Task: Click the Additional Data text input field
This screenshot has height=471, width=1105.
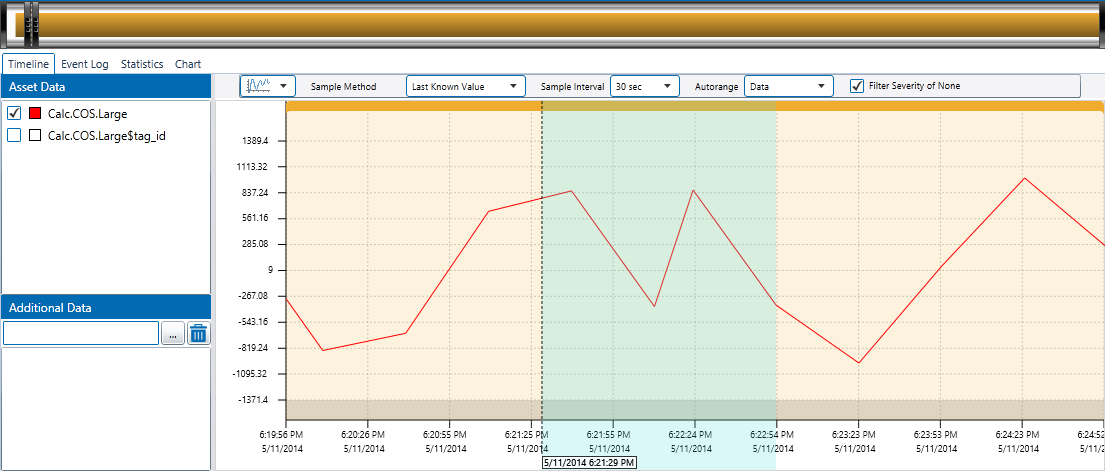Action: coord(80,333)
